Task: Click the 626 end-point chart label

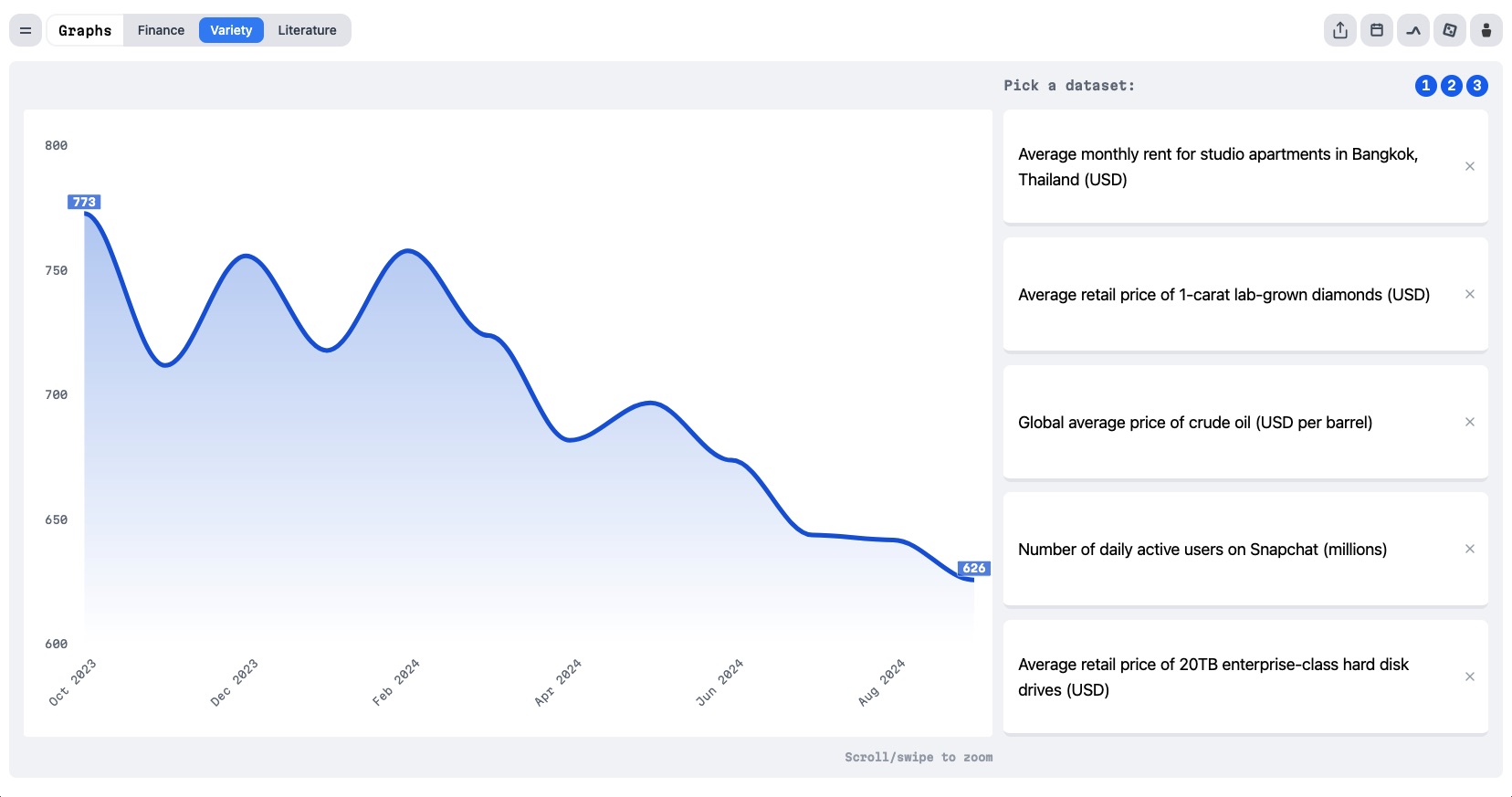Action: point(974,568)
